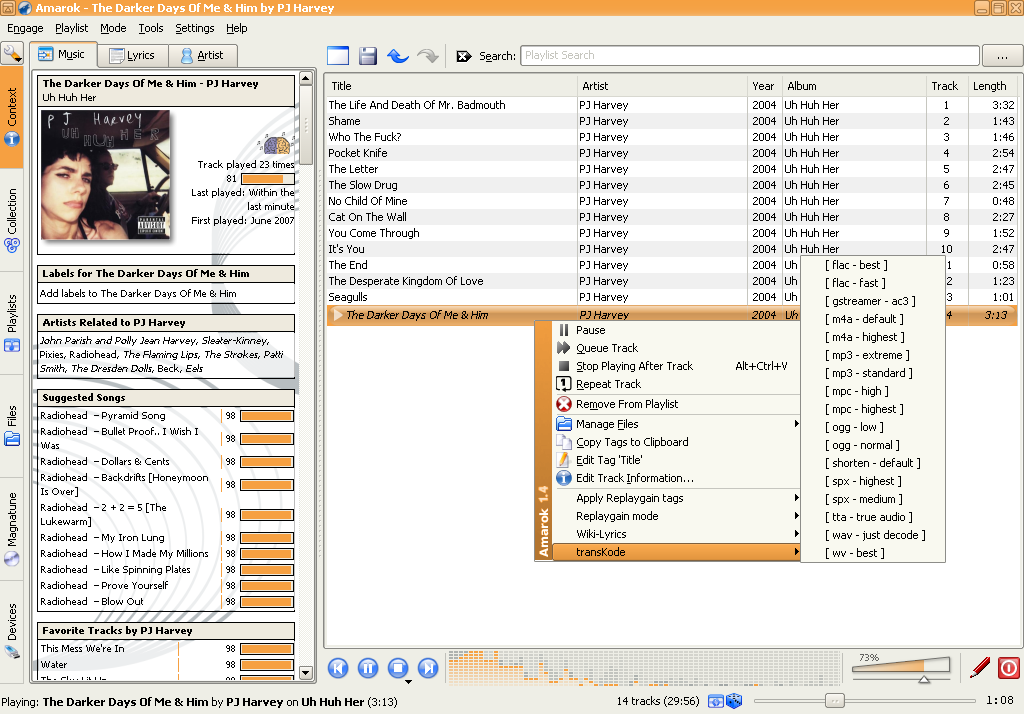This screenshot has height=714, width=1024.
Task: Choose Remove From Playlist
Action: click(676, 404)
